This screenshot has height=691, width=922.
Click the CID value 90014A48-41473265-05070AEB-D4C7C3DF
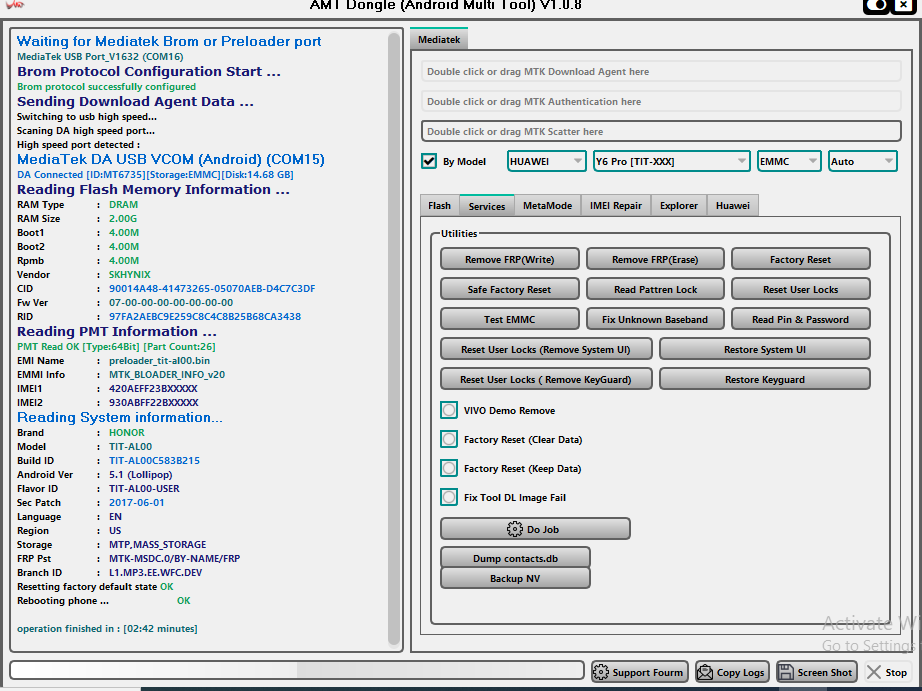[212, 289]
